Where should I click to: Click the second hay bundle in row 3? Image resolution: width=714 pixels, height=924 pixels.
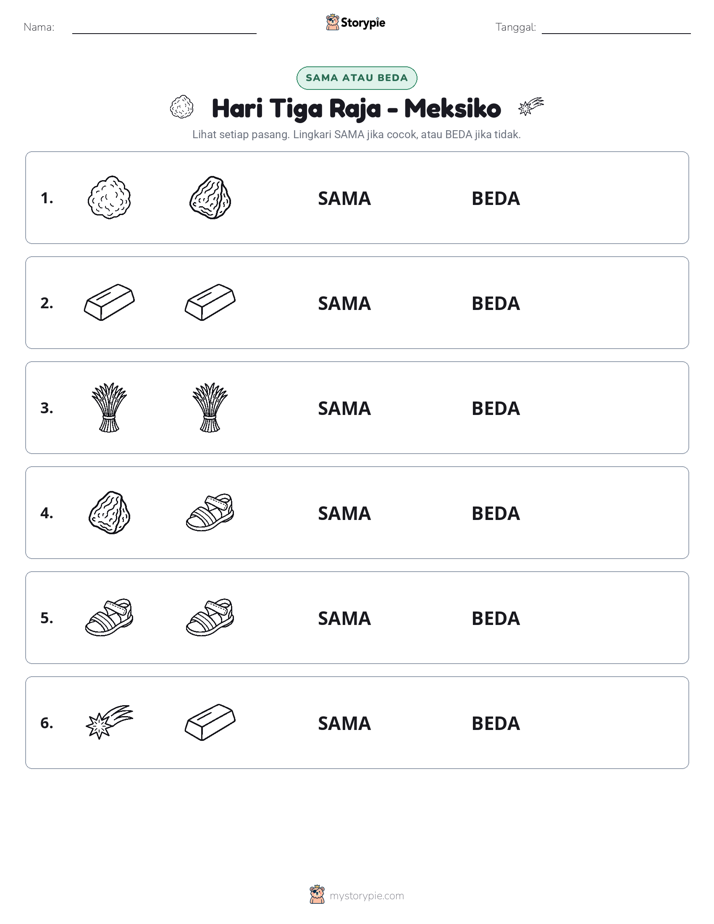210,408
